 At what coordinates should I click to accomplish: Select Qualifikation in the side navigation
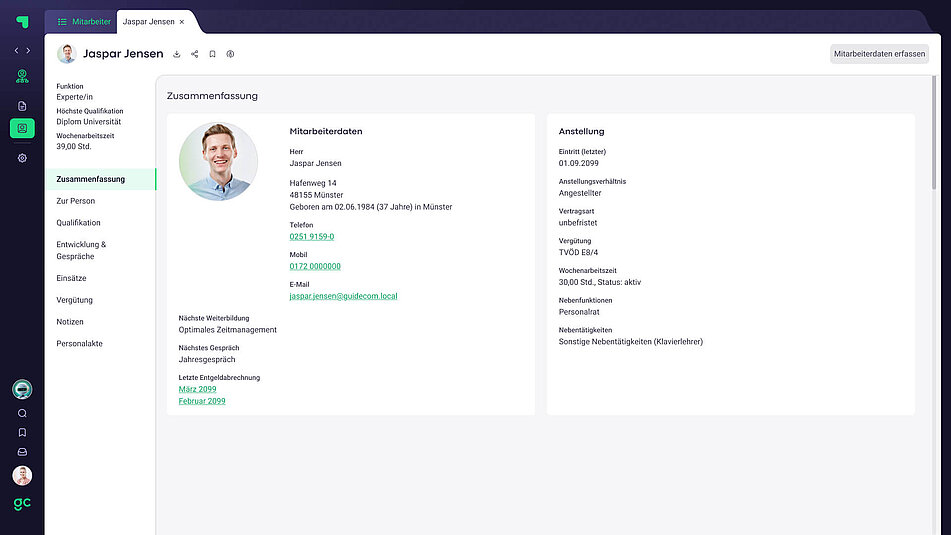[x=78, y=223]
